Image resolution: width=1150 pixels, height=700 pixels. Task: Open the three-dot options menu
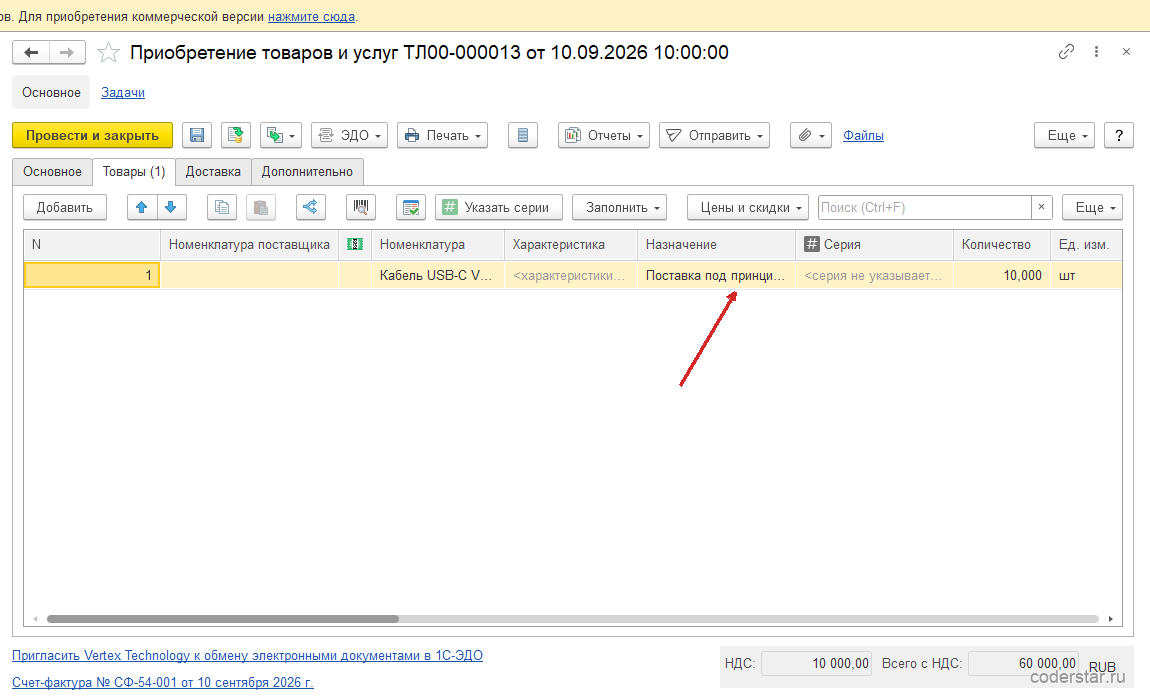1096,51
